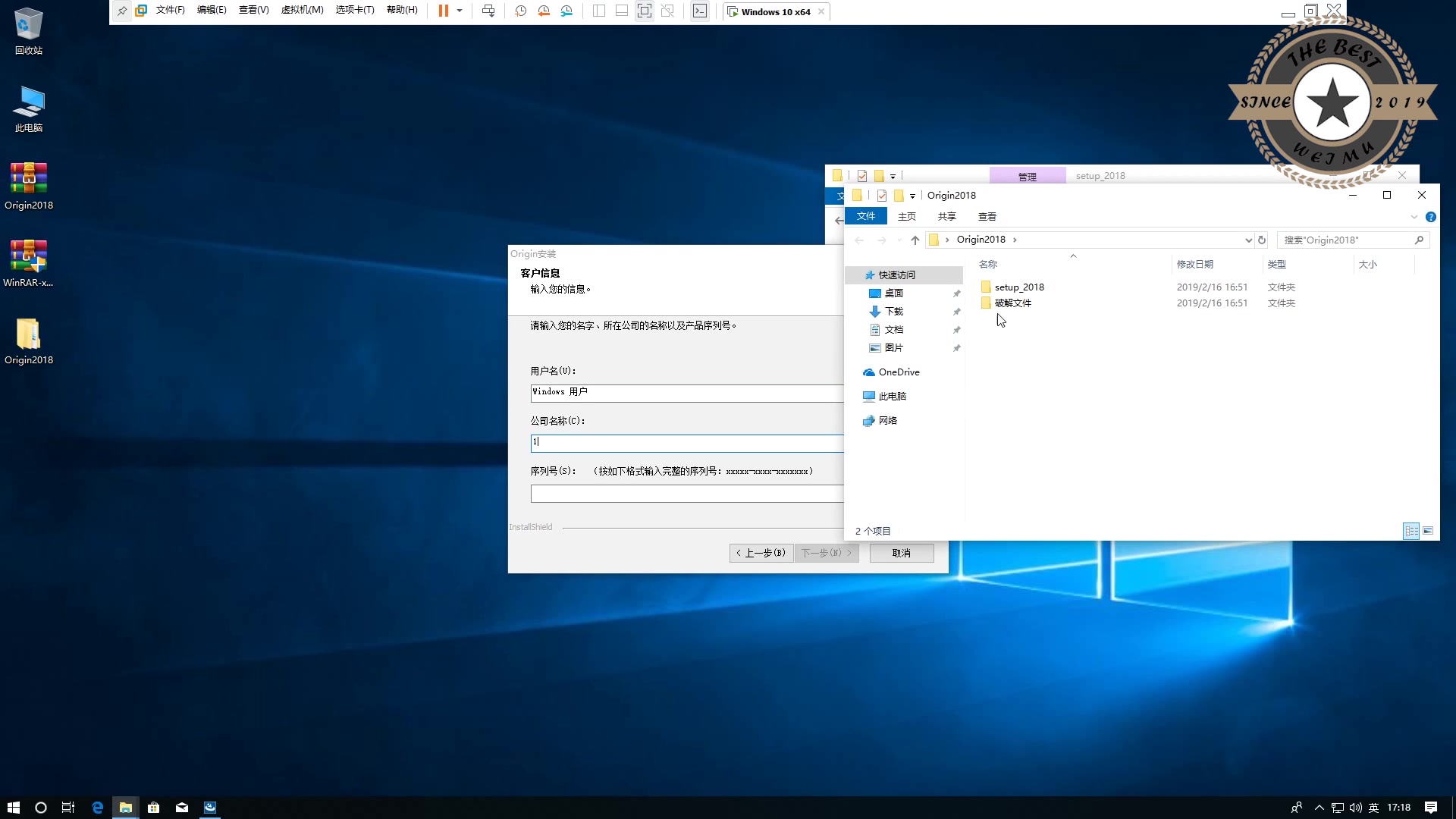
Task: Expand the Explorer ribbon chevron
Action: pos(1414,217)
